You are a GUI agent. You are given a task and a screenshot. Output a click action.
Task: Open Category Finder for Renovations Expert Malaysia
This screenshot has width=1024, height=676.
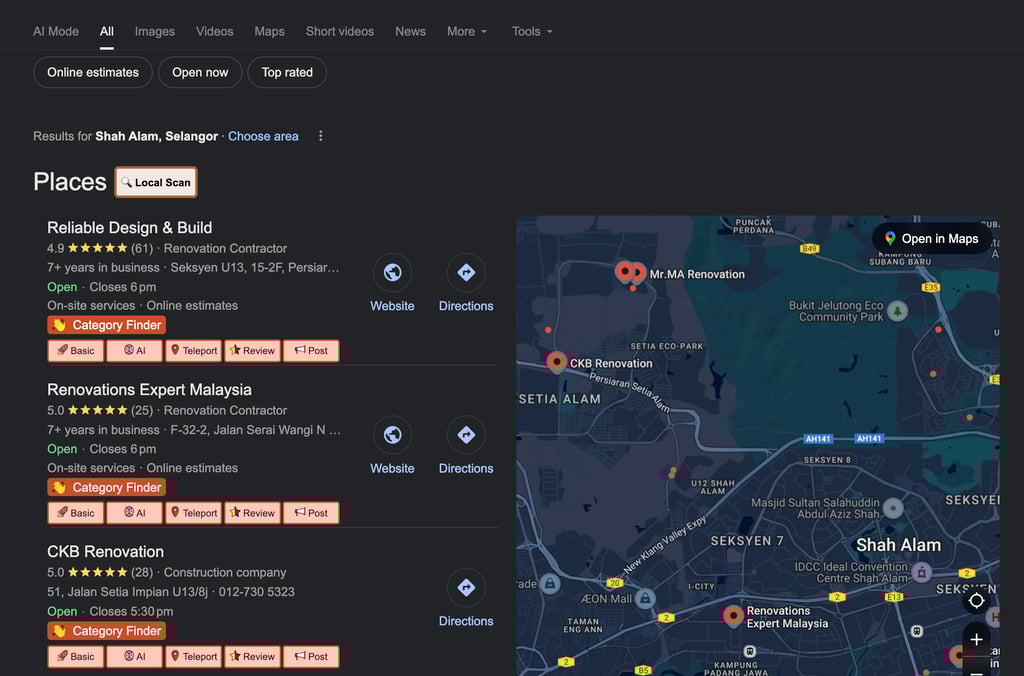click(x=106, y=487)
